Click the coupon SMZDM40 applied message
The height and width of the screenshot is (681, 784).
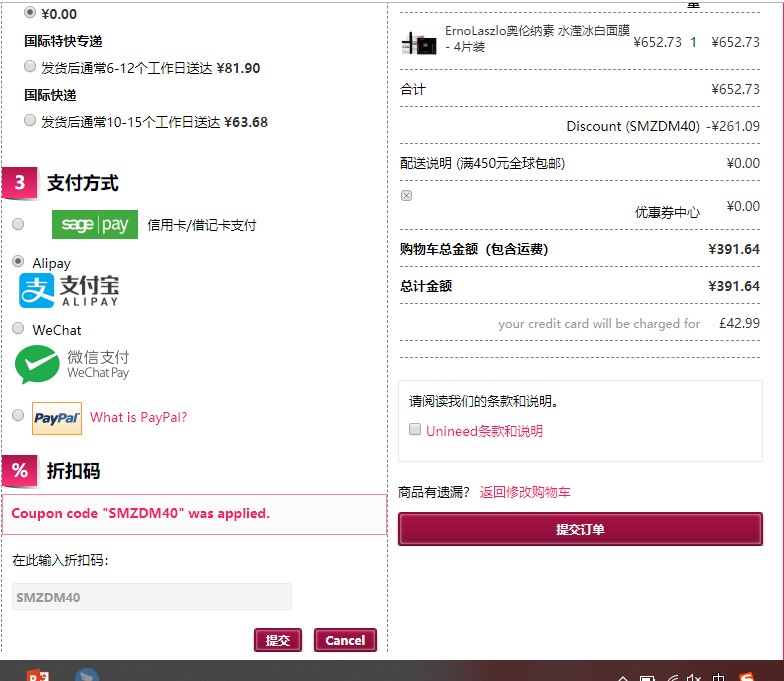click(x=194, y=514)
